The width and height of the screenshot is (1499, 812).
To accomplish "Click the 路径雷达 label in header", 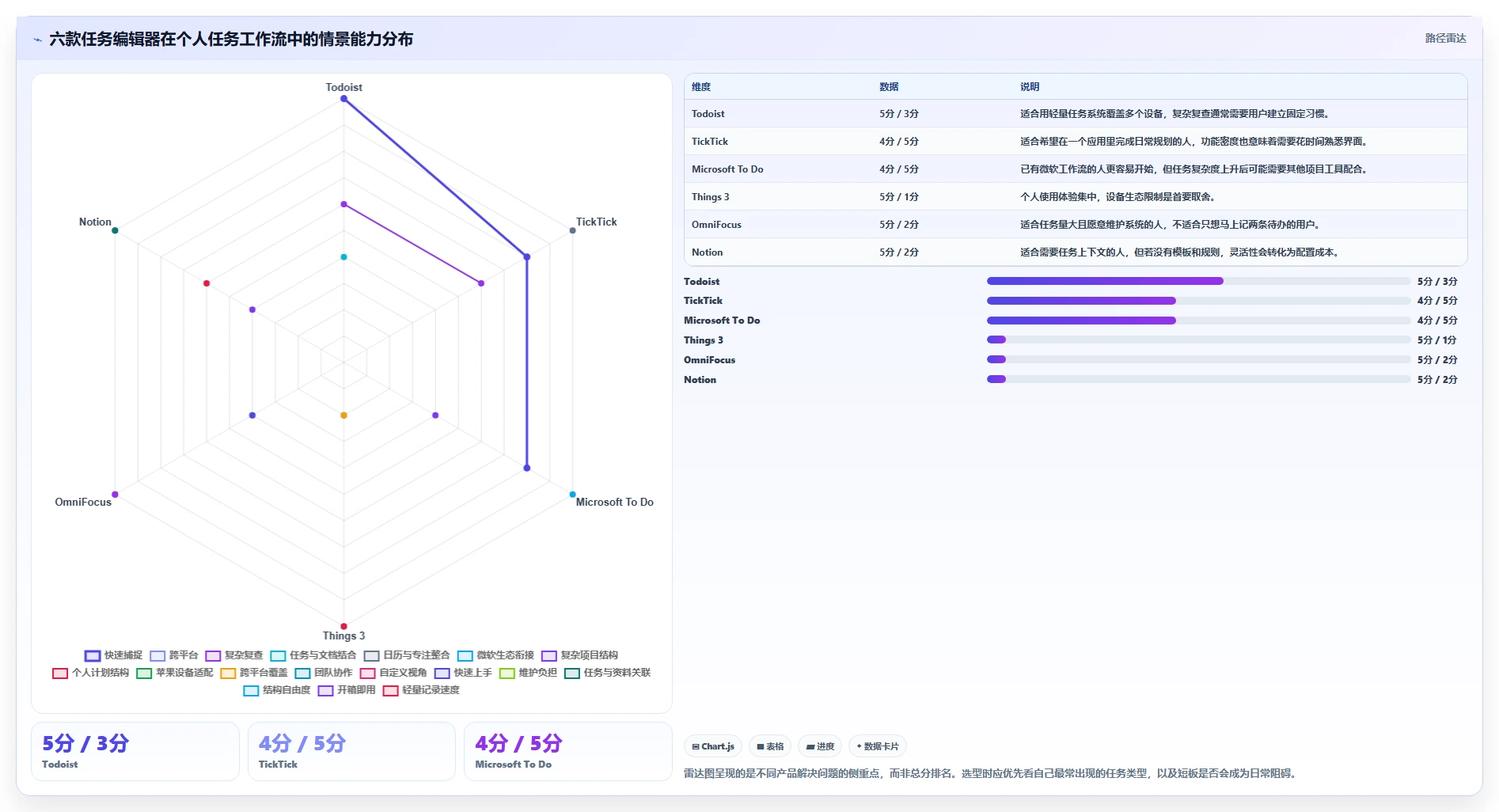I will pos(1445,38).
